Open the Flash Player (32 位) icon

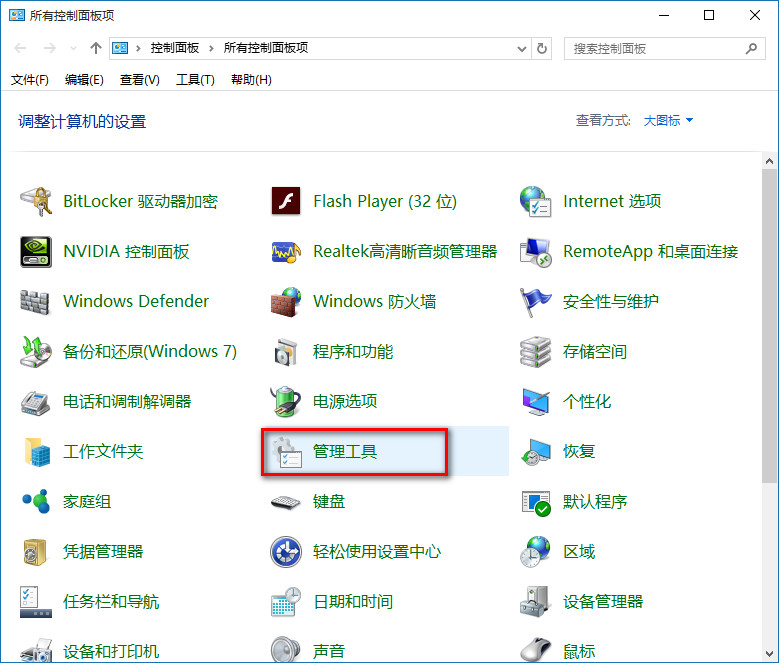(286, 201)
